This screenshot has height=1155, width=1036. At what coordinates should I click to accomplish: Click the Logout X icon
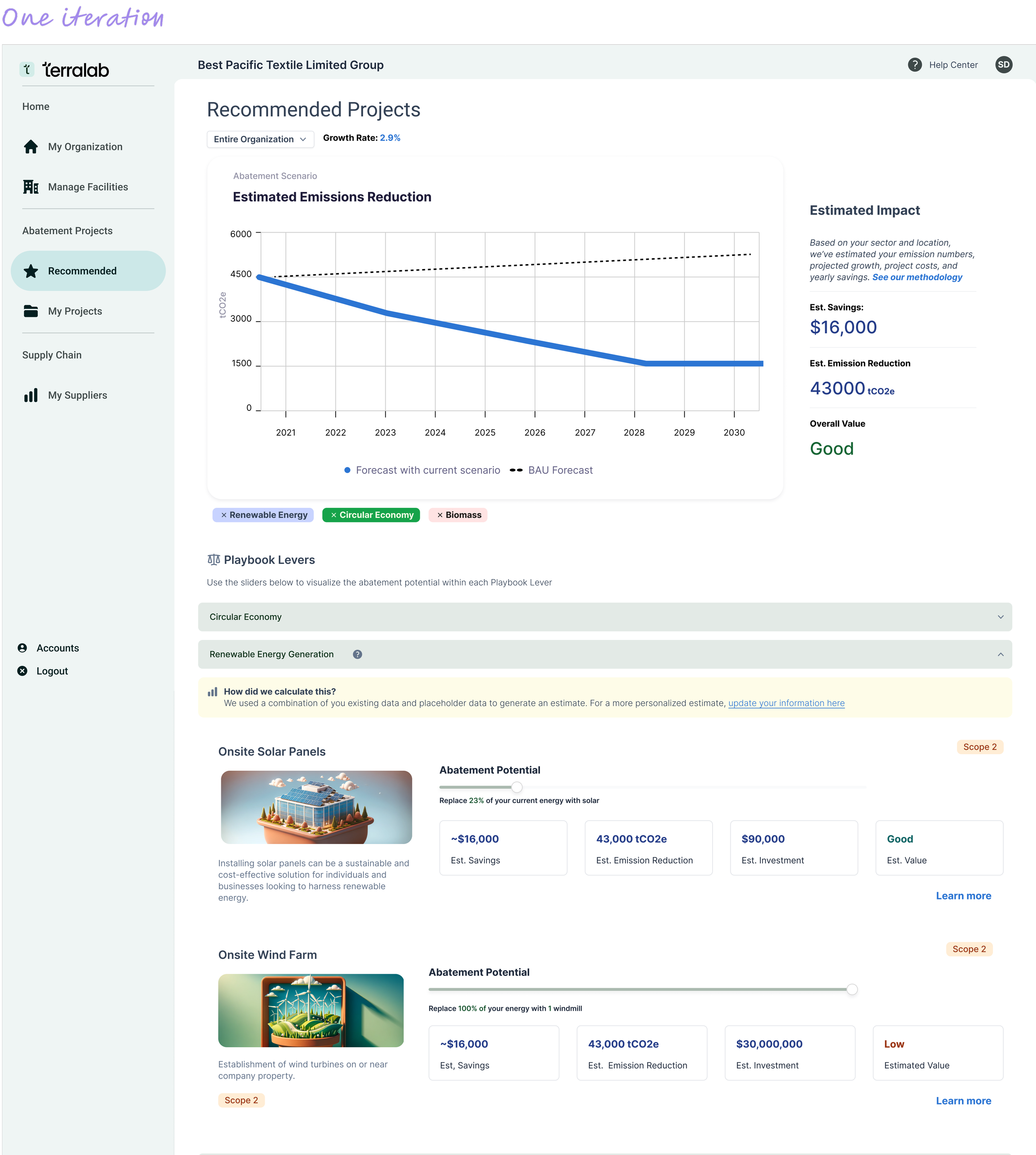22,671
